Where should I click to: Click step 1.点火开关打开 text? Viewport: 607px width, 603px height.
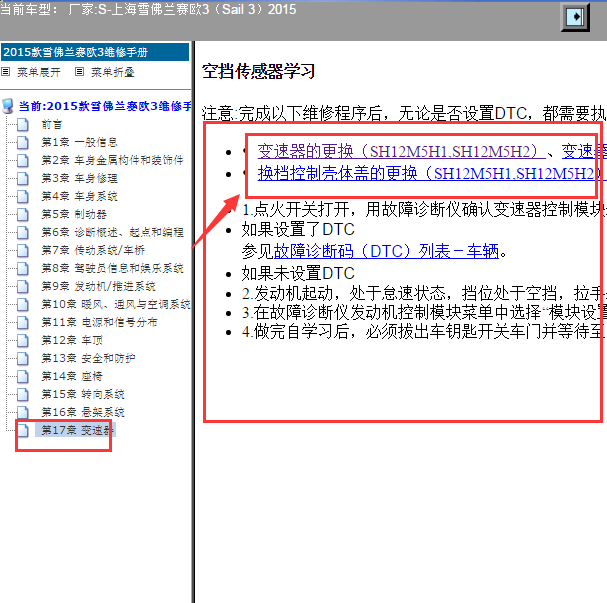(424, 210)
